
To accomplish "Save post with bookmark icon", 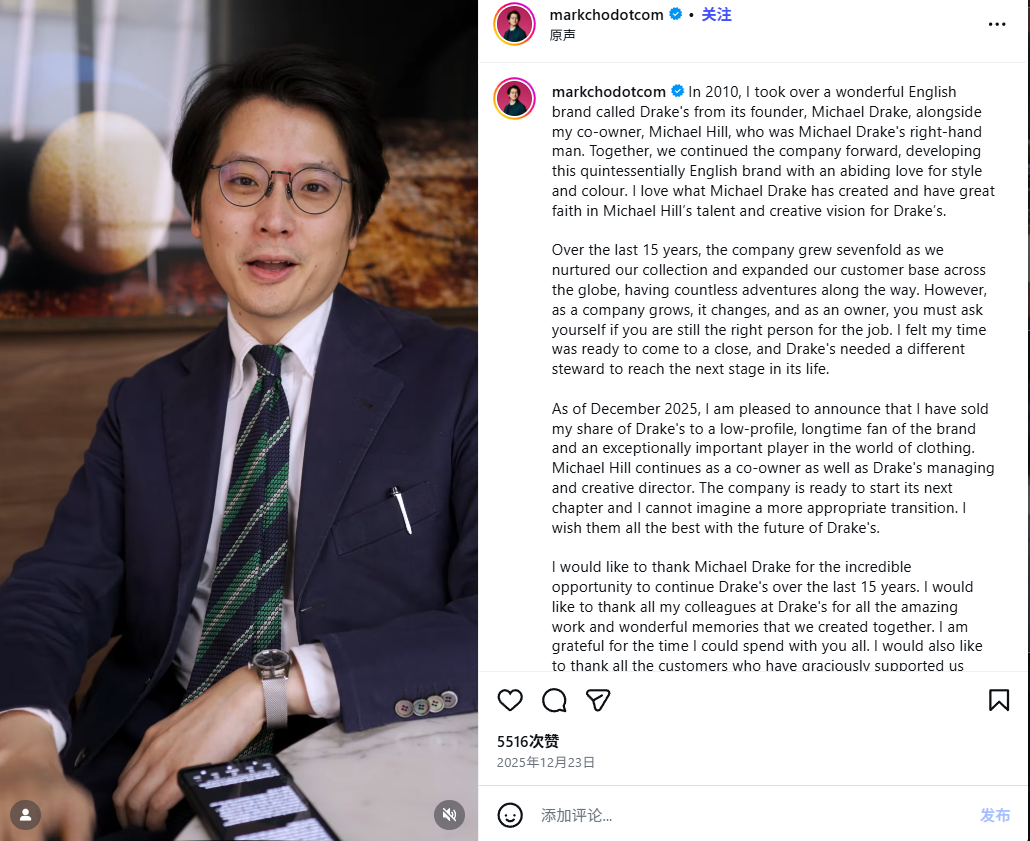I will coord(998,700).
